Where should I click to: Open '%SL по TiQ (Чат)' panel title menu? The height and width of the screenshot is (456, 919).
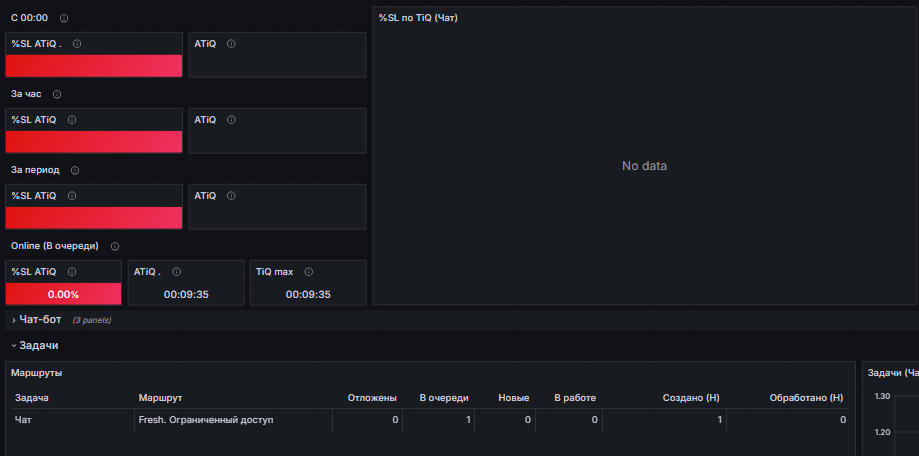point(418,18)
